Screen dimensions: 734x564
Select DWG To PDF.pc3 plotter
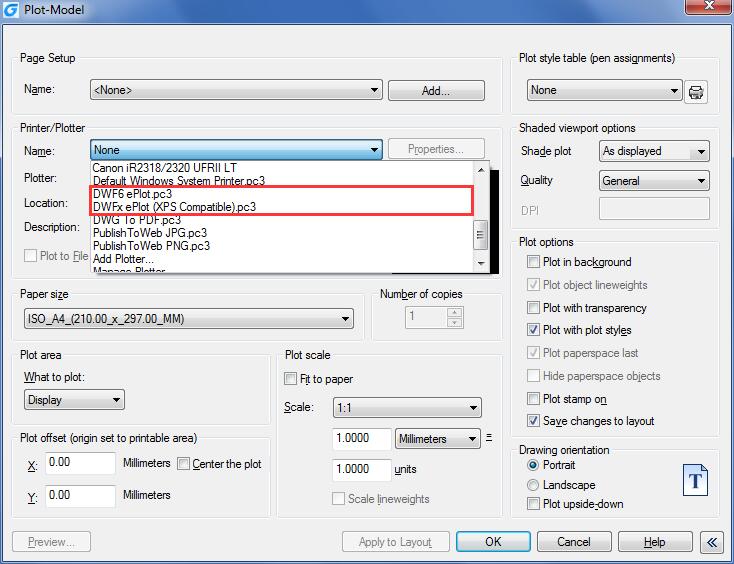(x=137, y=220)
